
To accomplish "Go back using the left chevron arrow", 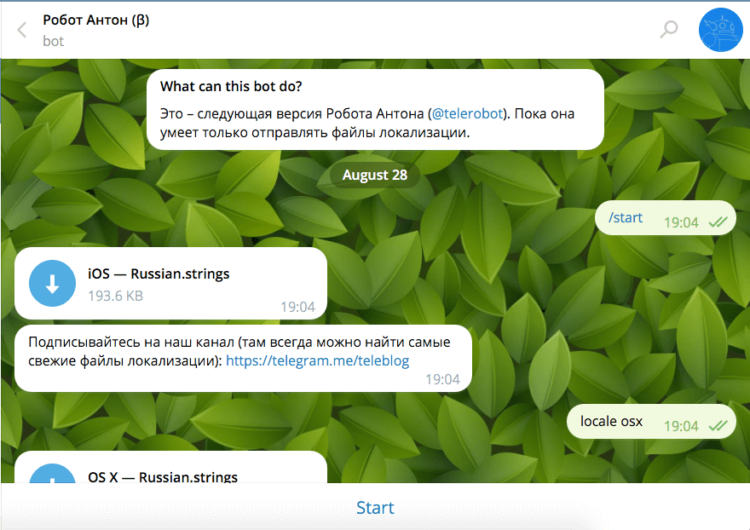I will (22, 30).
